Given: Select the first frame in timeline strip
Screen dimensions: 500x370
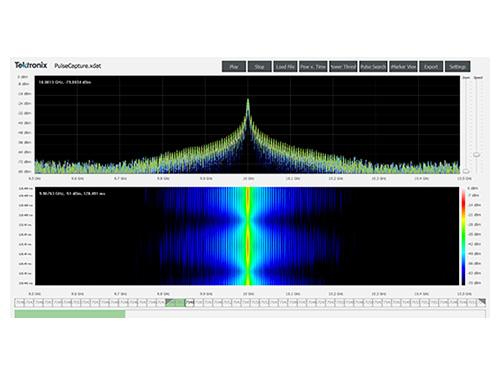Looking at the screenshot, I should pos(19,303).
